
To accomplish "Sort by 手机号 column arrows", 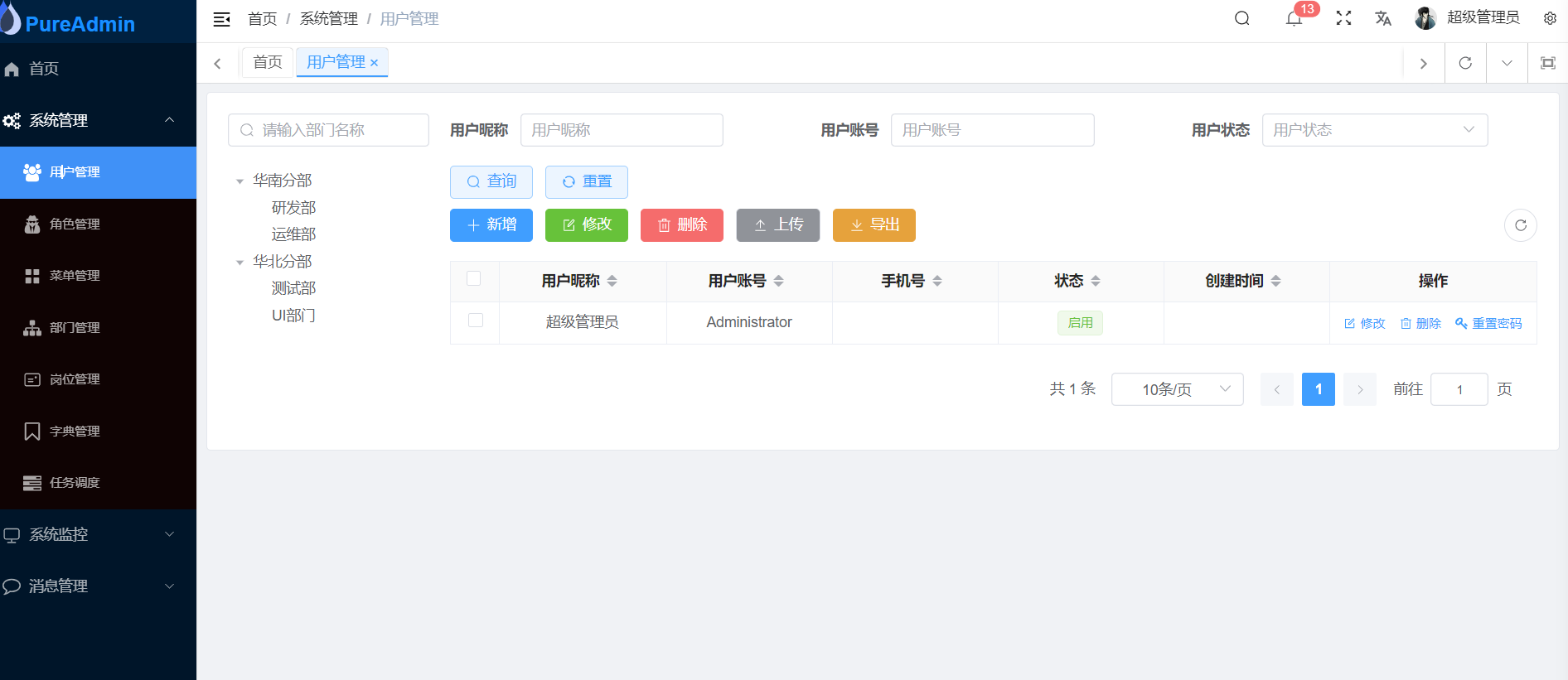I will (936, 281).
